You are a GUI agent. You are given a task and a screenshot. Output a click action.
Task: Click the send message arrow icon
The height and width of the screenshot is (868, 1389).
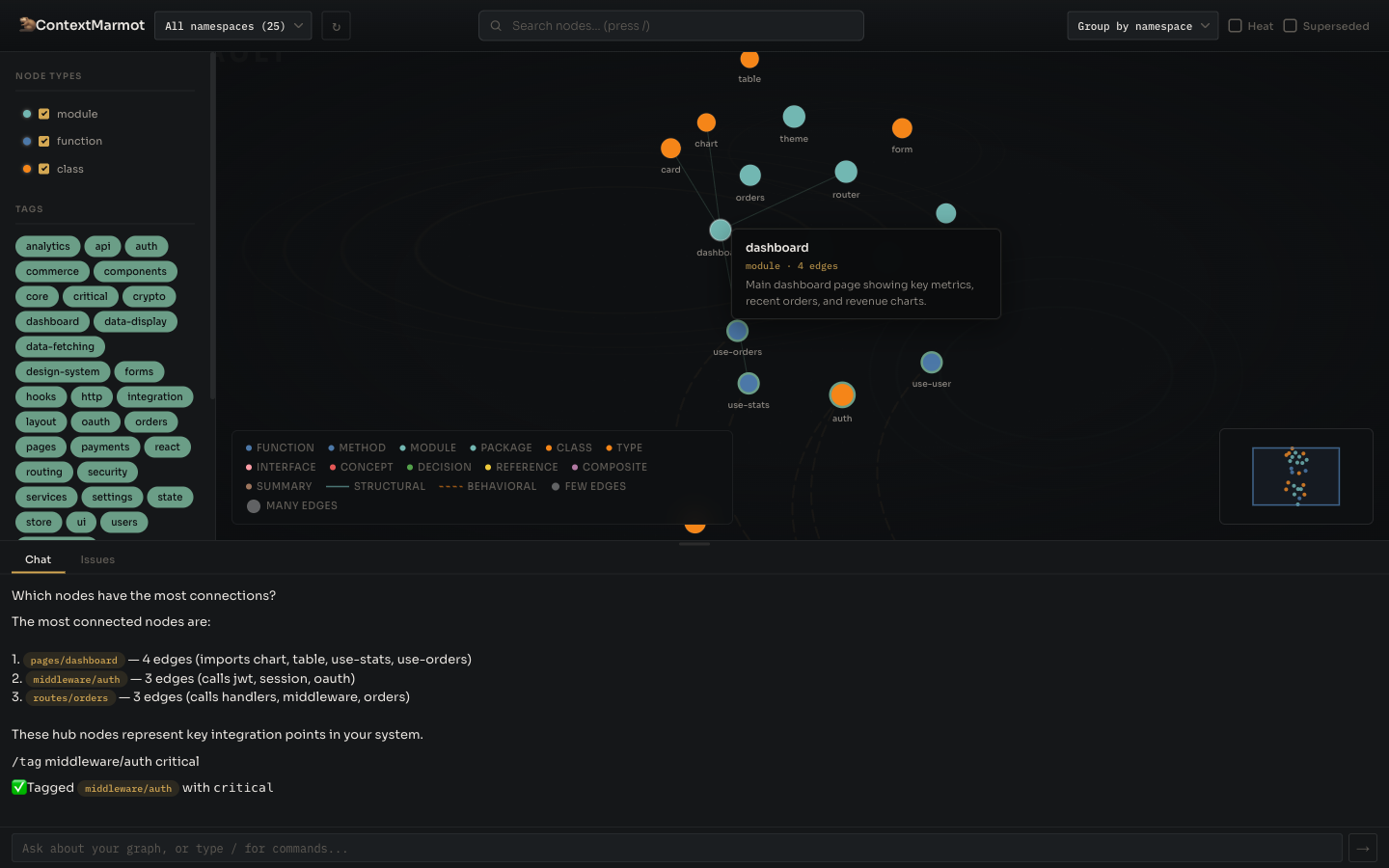[x=1362, y=848]
